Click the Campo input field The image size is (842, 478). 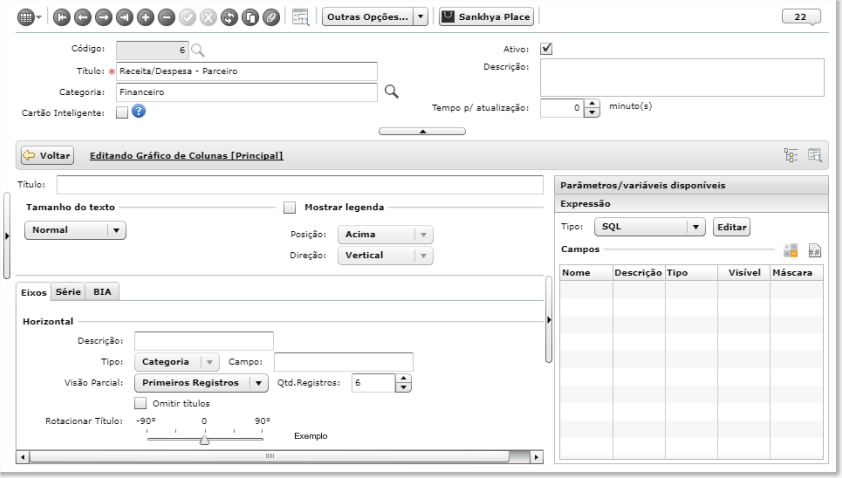(344, 362)
